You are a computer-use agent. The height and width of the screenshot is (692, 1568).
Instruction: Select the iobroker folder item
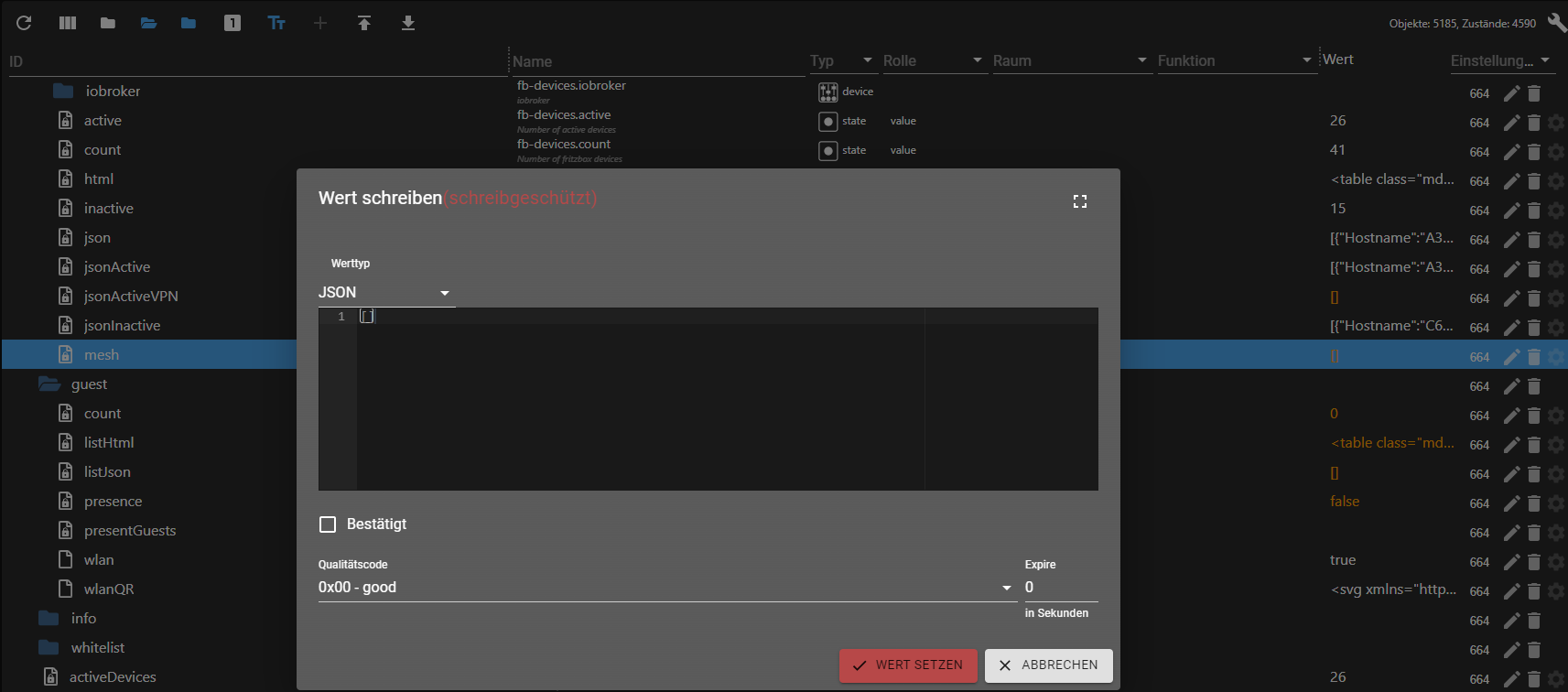tap(113, 92)
